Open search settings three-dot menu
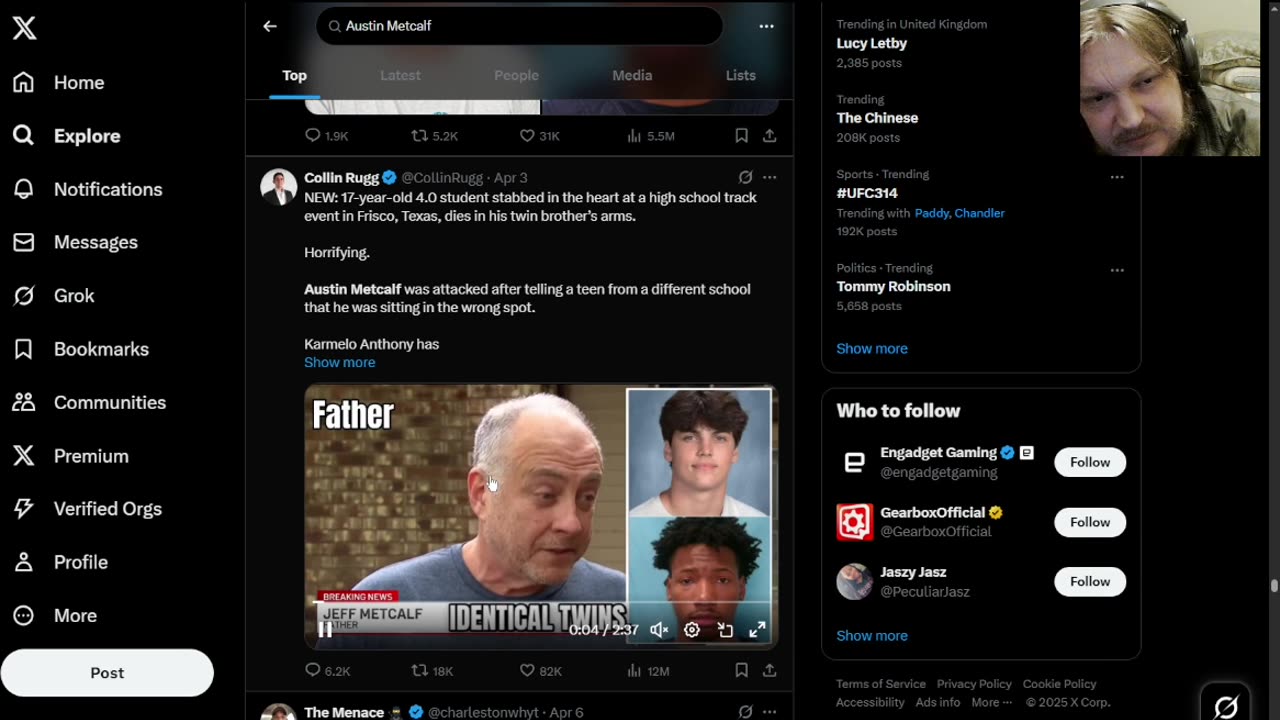 766,26
